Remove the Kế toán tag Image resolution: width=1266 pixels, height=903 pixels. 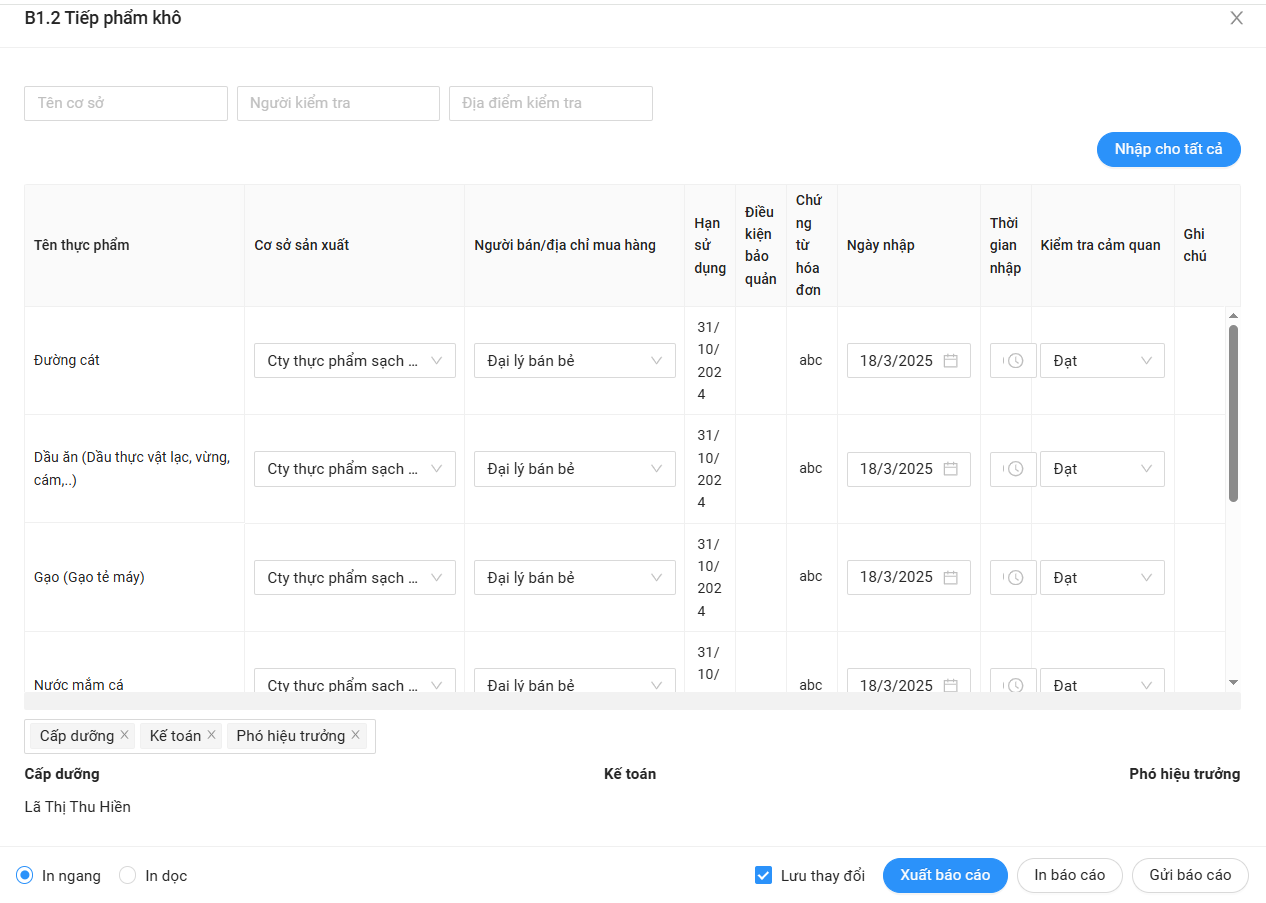click(211, 735)
